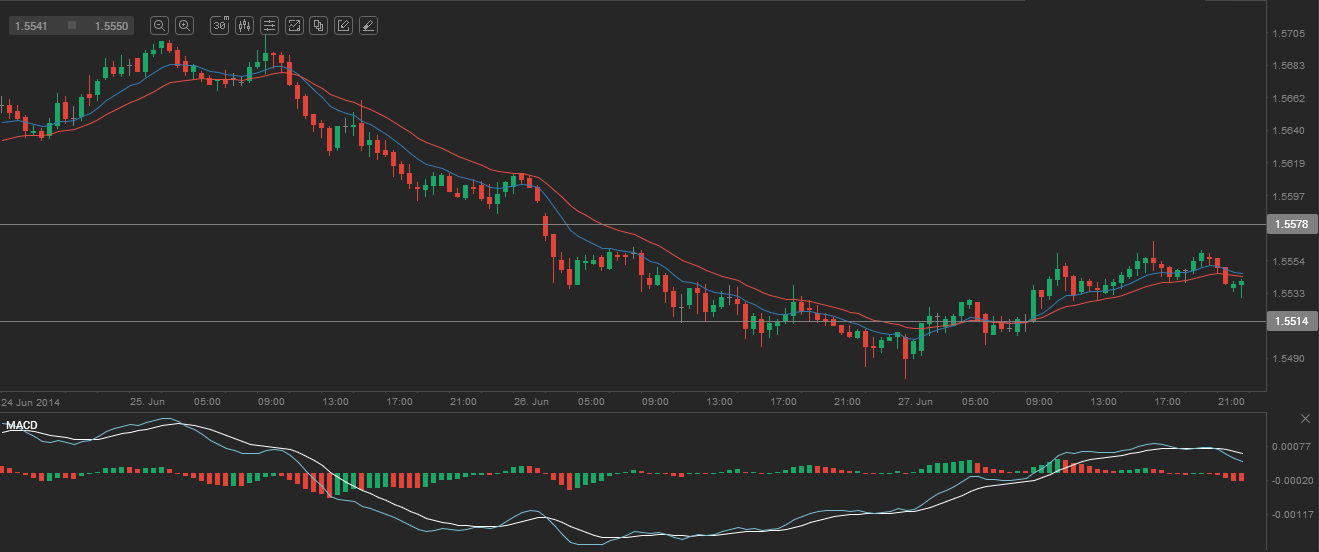The height and width of the screenshot is (552, 1319).
Task: Click the zoom in magnifier icon
Action: coord(184,25)
